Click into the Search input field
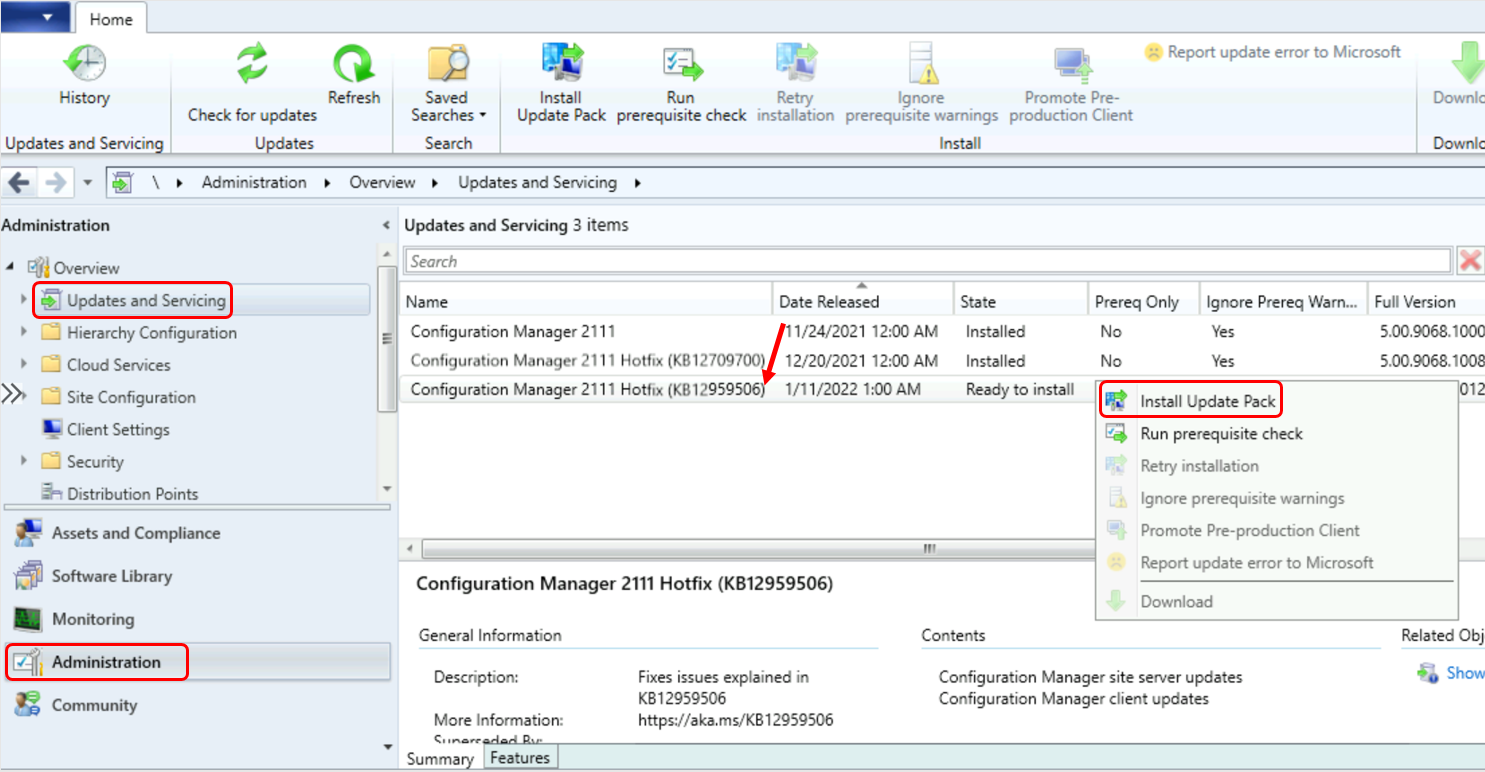 [x=927, y=261]
